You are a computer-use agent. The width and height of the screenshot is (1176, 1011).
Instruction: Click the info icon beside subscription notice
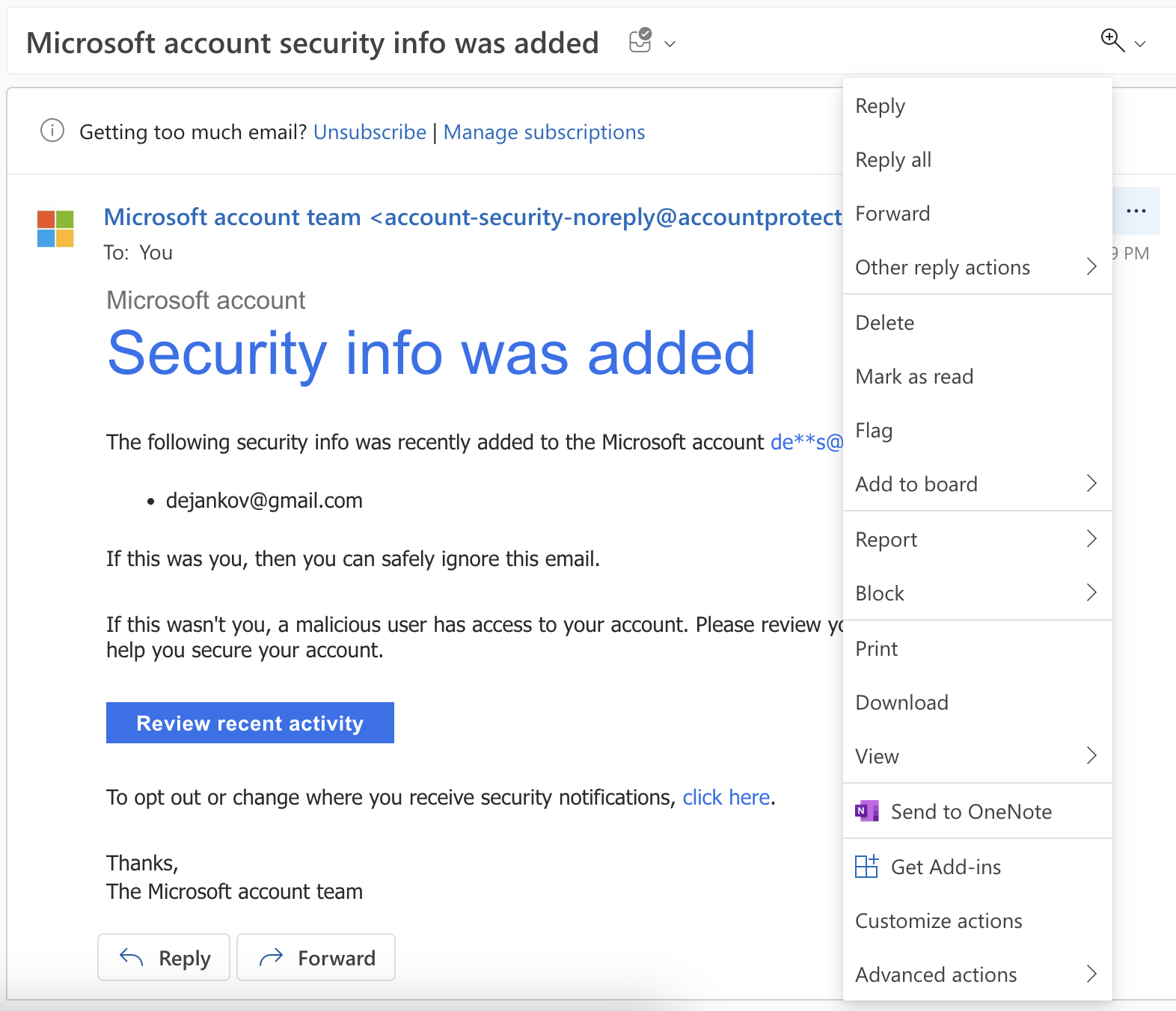pos(52,131)
